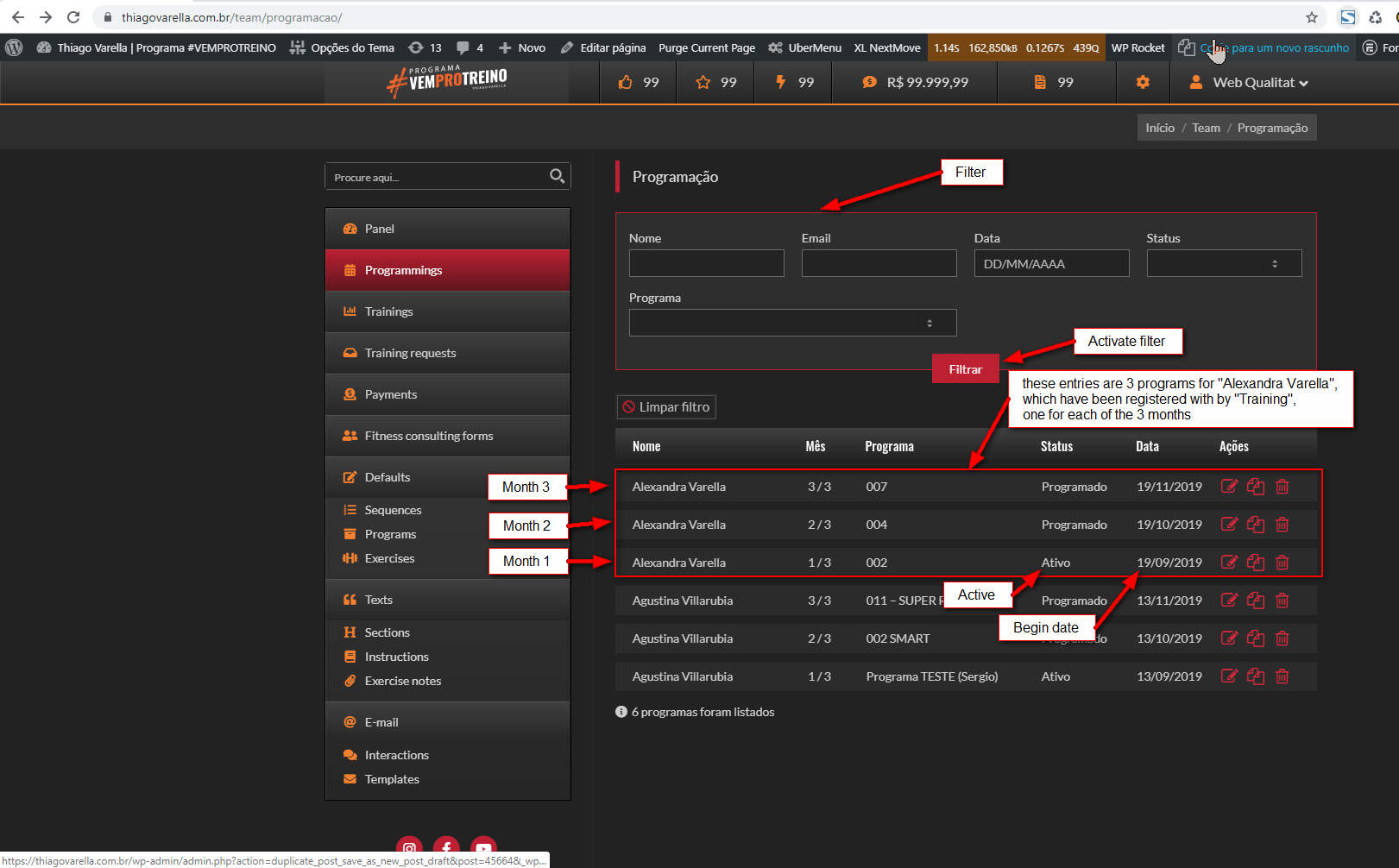This screenshot has width=1399, height=868.
Task: Click the edit icon for program 007 row
Action: tap(1229, 487)
